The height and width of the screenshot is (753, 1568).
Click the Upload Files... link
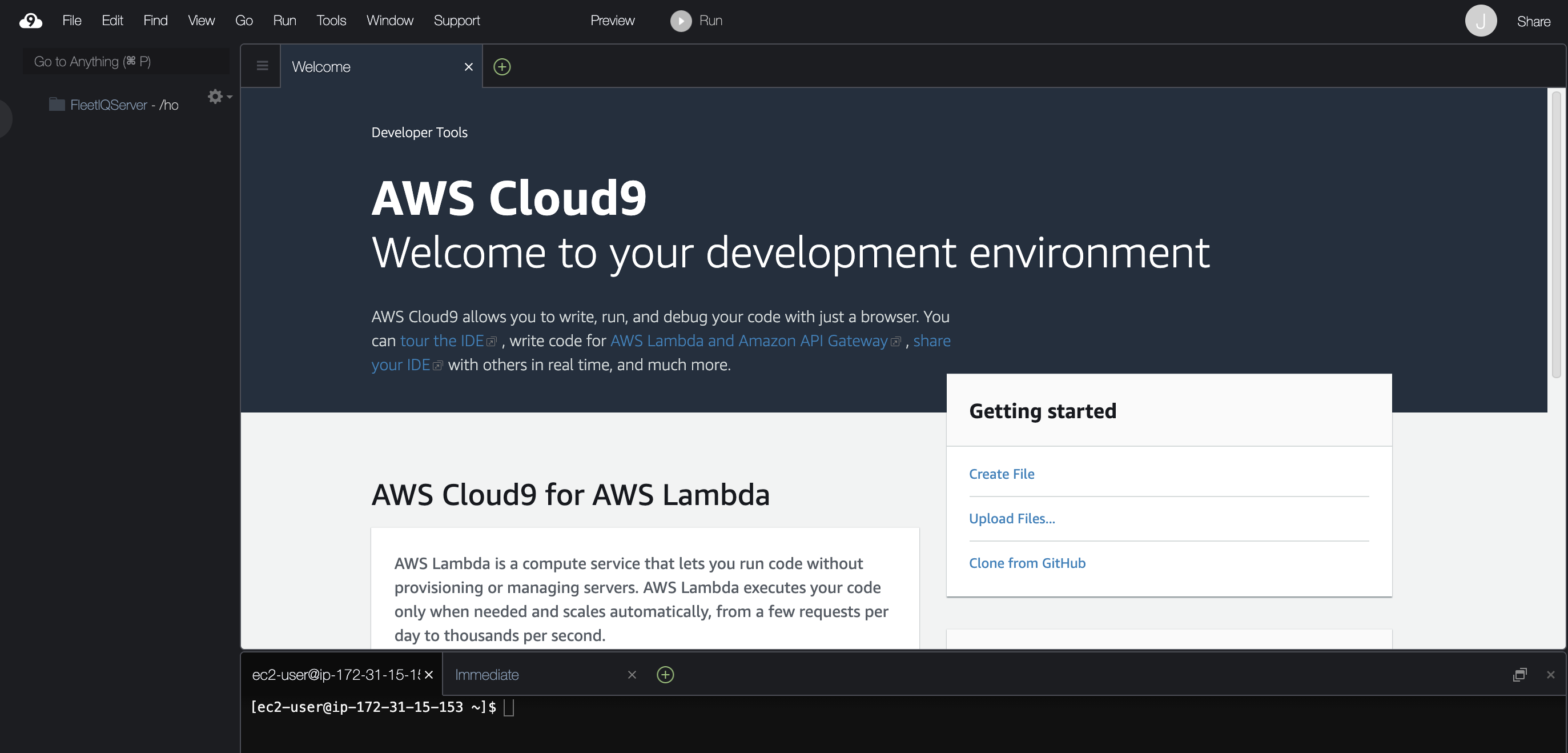[x=1012, y=518]
